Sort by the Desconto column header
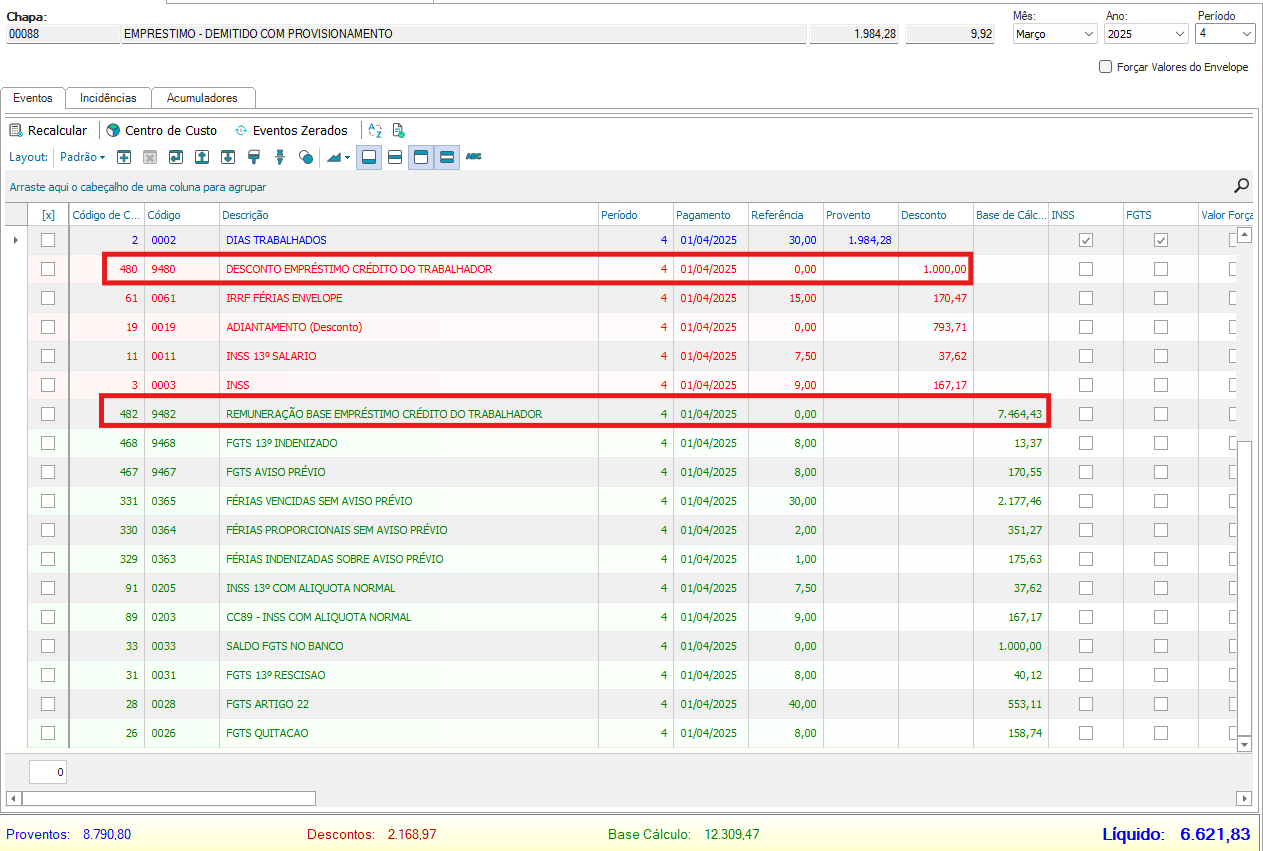This screenshot has width=1263, height=851. tap(935, 215)
